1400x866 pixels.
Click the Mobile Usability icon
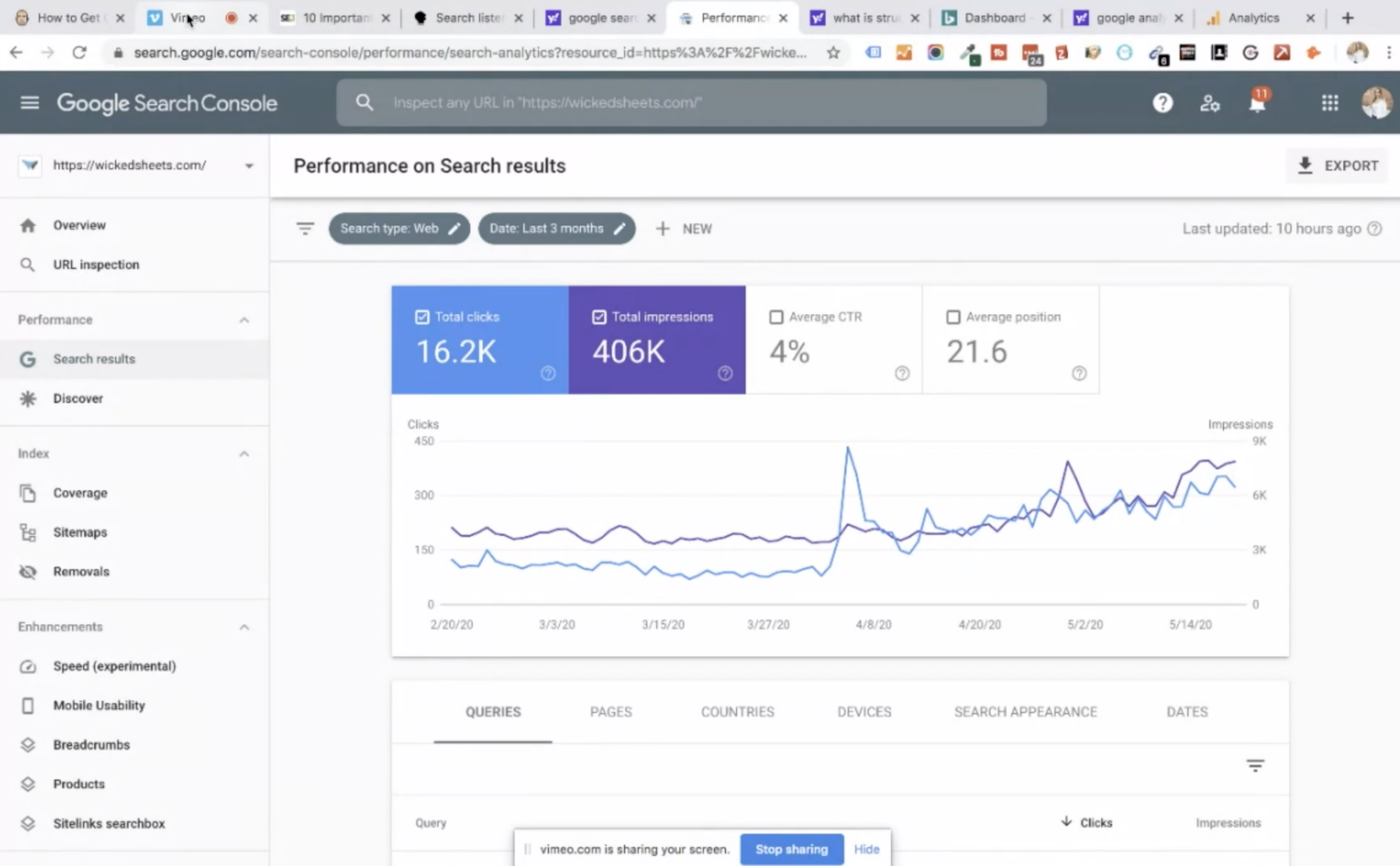[27, 705]
